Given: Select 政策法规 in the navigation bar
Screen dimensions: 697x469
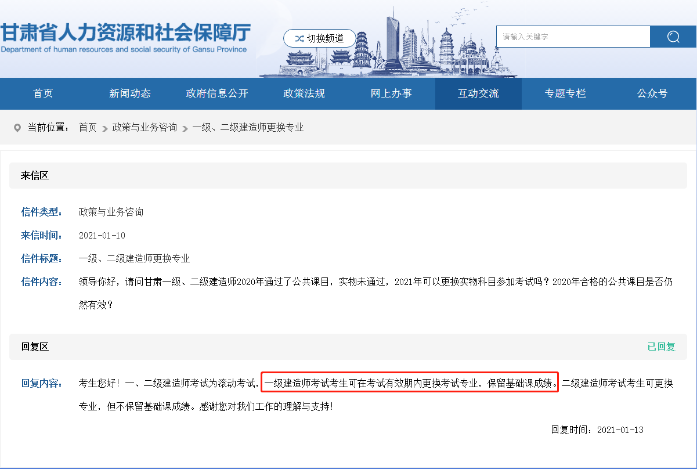Looking at the screenshot, I should click(x=304, y=93).
